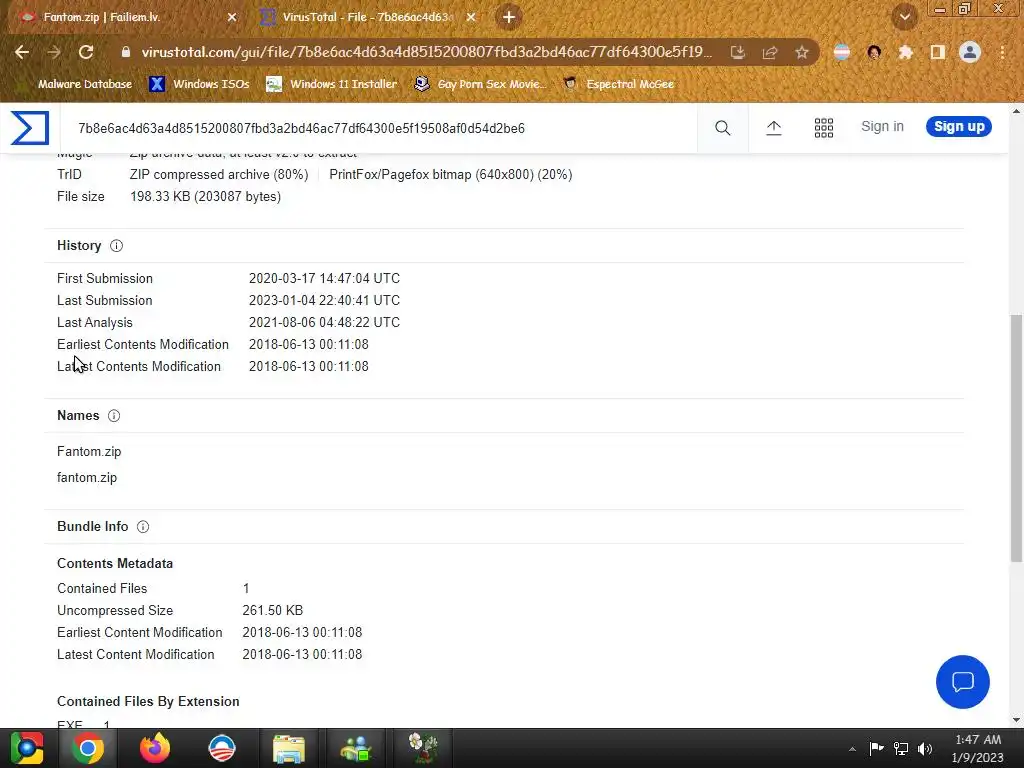Click the Contained Files By Extension heading
Screen dimensions: 1024x768
tap(148, 701)
